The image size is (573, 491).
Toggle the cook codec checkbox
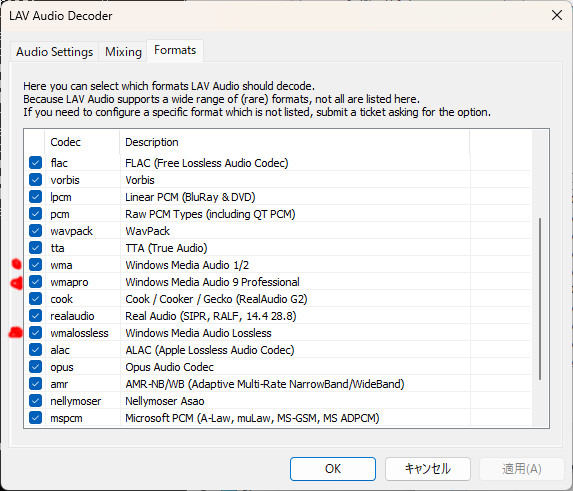35,299
